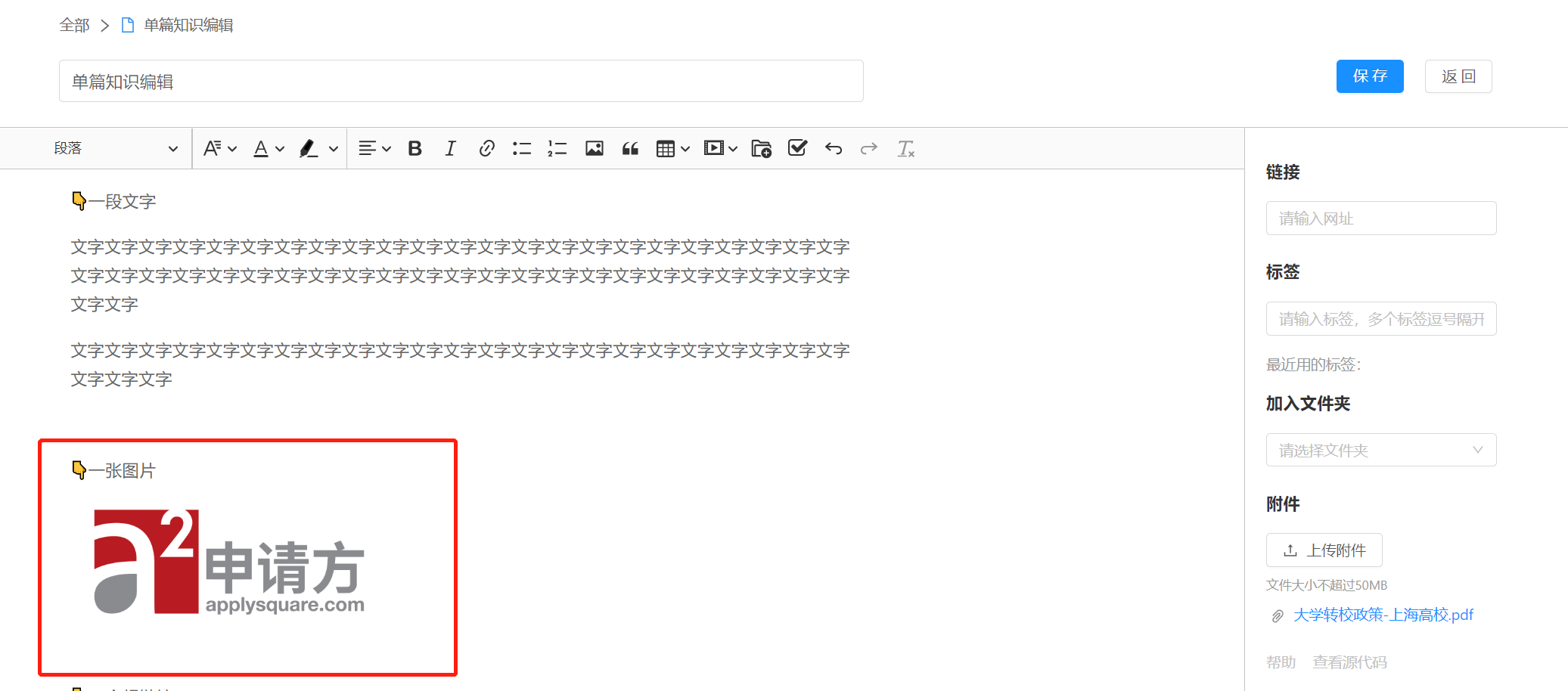Create a bulleted list

click(x=522, y=148)
